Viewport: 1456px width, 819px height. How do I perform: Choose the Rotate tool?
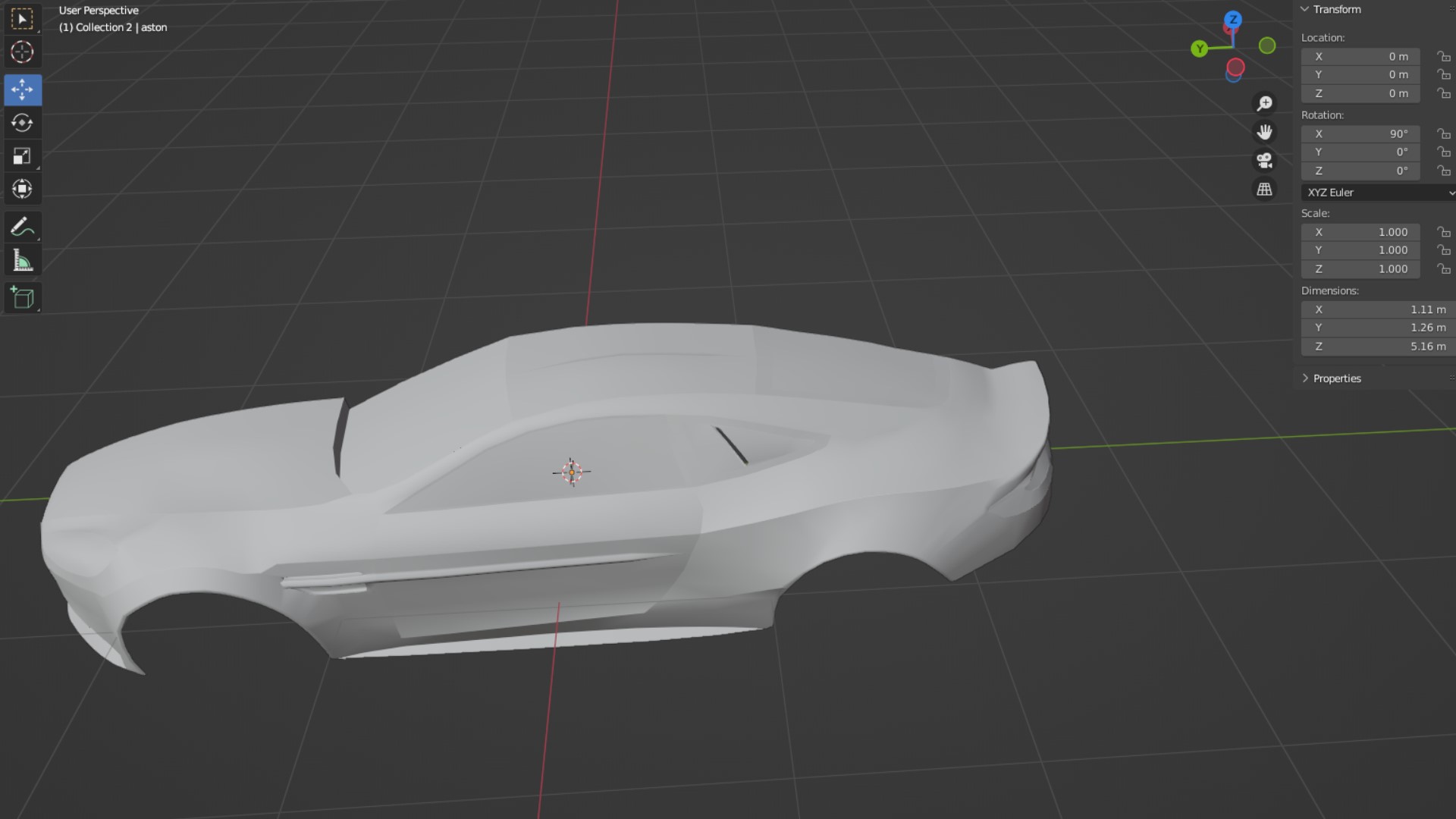pos(22,123)
